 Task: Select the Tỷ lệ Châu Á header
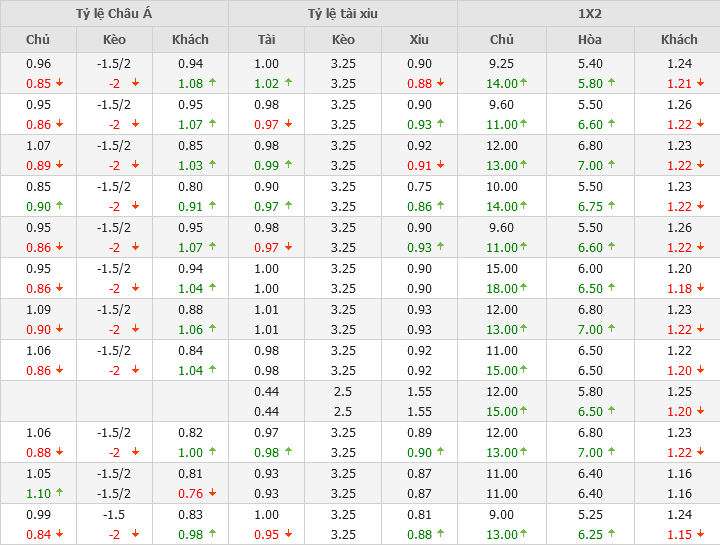click(x=114, y=14)
